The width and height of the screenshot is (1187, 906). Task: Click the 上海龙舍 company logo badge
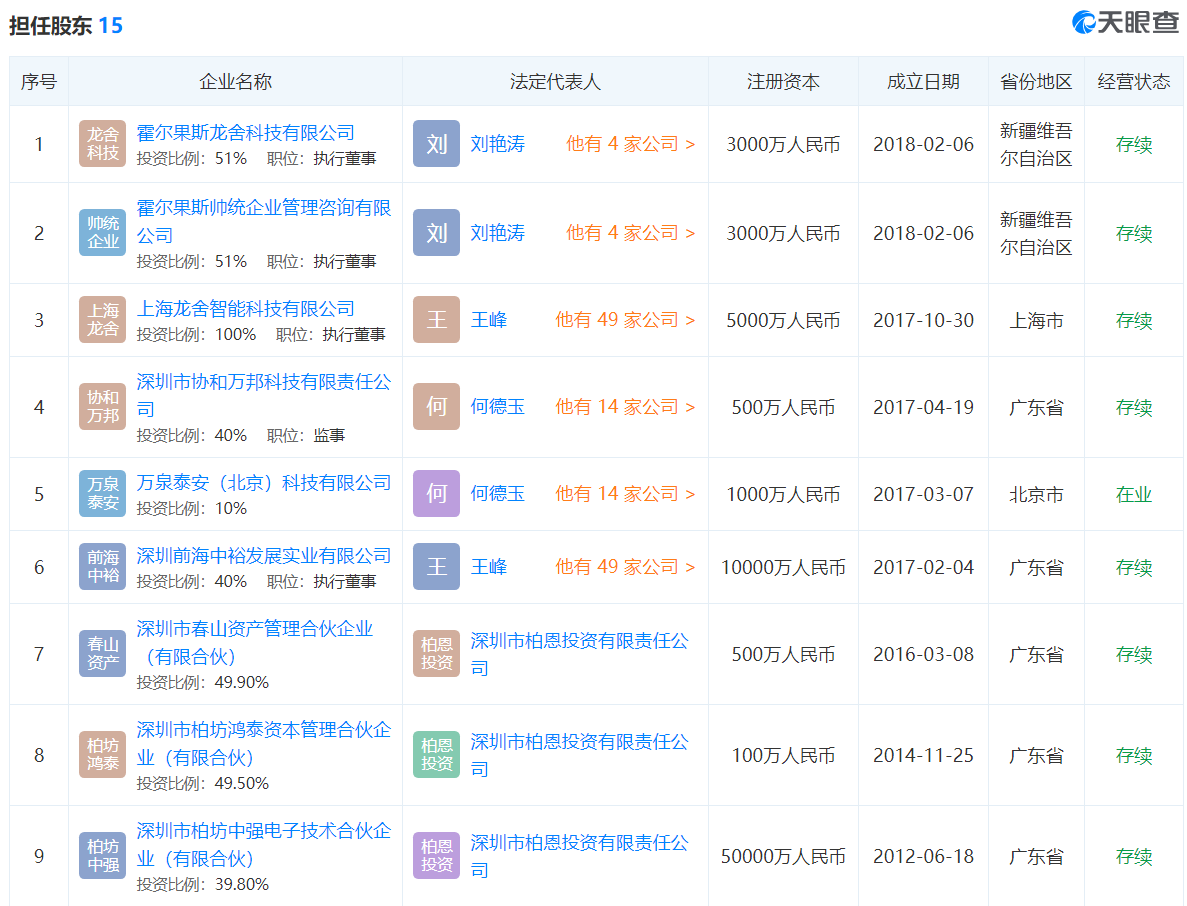(x=102, y=320)
